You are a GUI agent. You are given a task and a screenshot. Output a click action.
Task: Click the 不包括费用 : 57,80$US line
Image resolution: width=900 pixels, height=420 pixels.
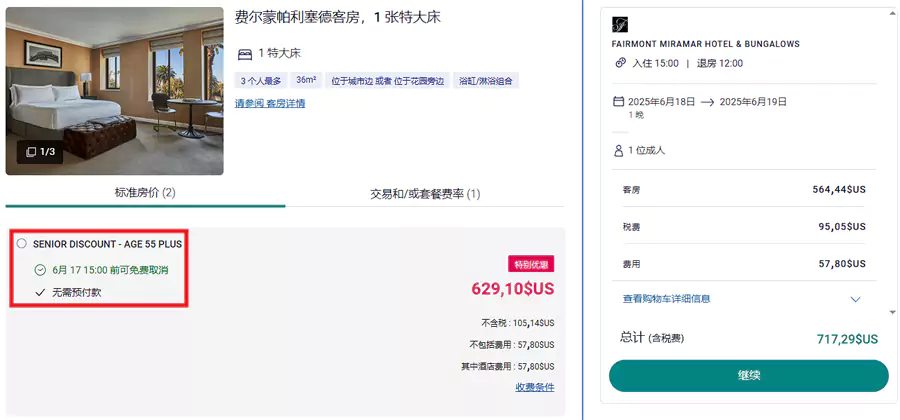point(512,345)
